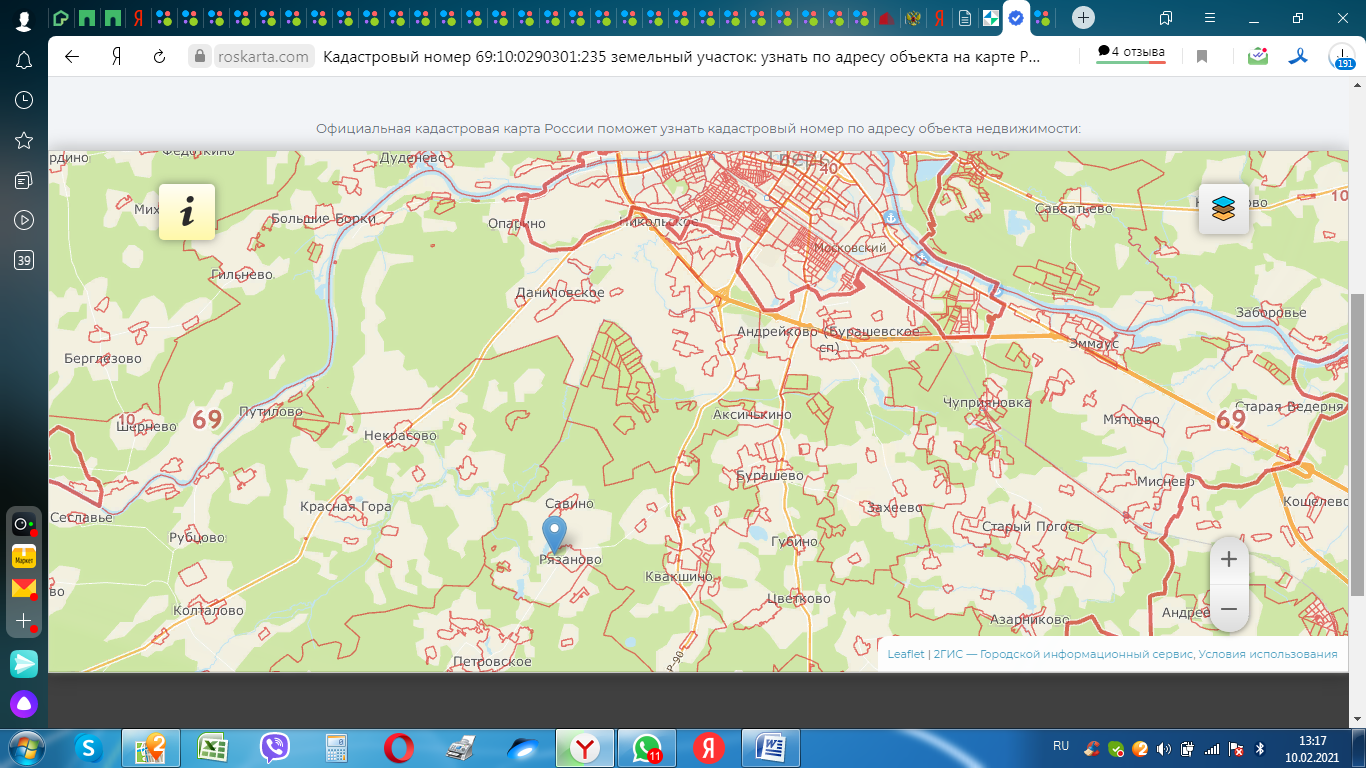Open the Windows Start menu

[24, 748]
